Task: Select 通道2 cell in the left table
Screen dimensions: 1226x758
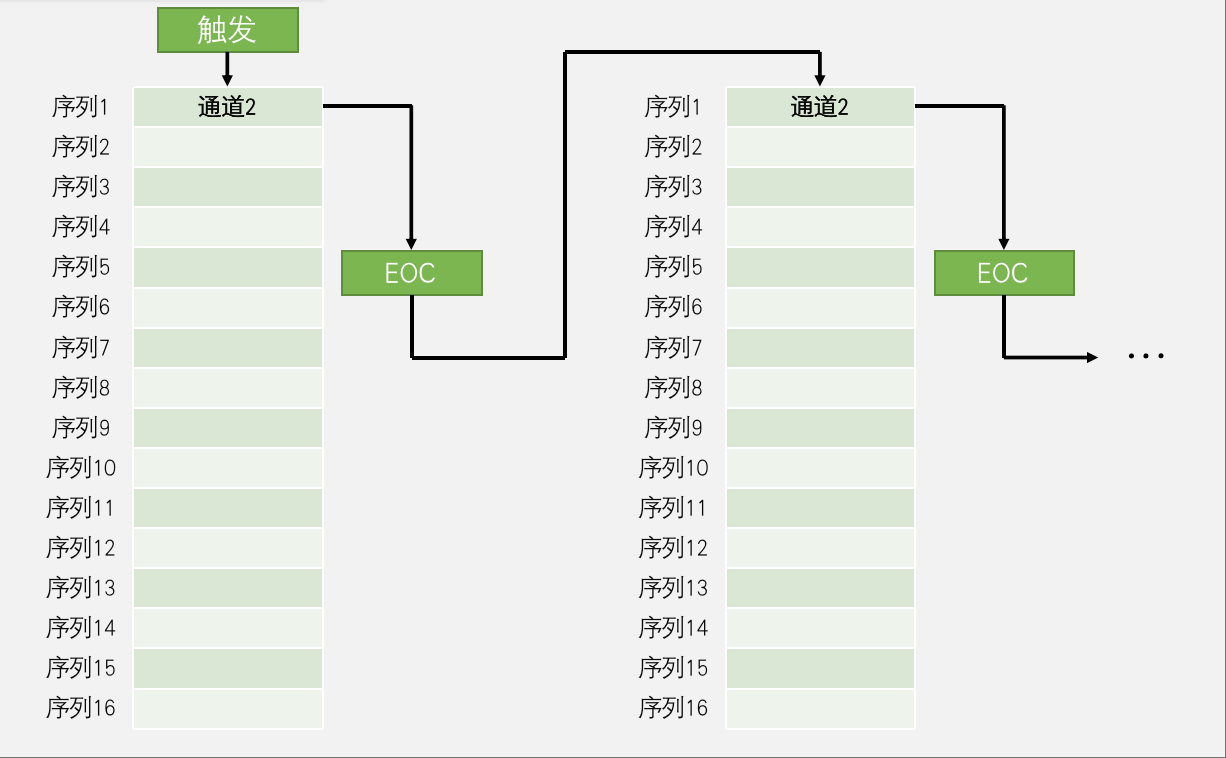Action: click(227, 107)
